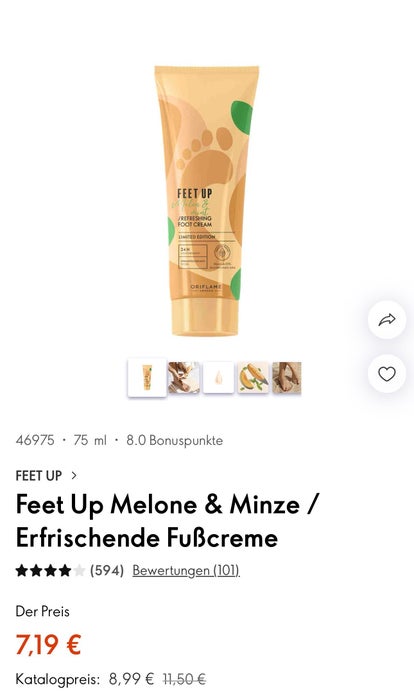Click the red 7,19 € price
This screenshot has height=694, width=414.
pos(48,644)
